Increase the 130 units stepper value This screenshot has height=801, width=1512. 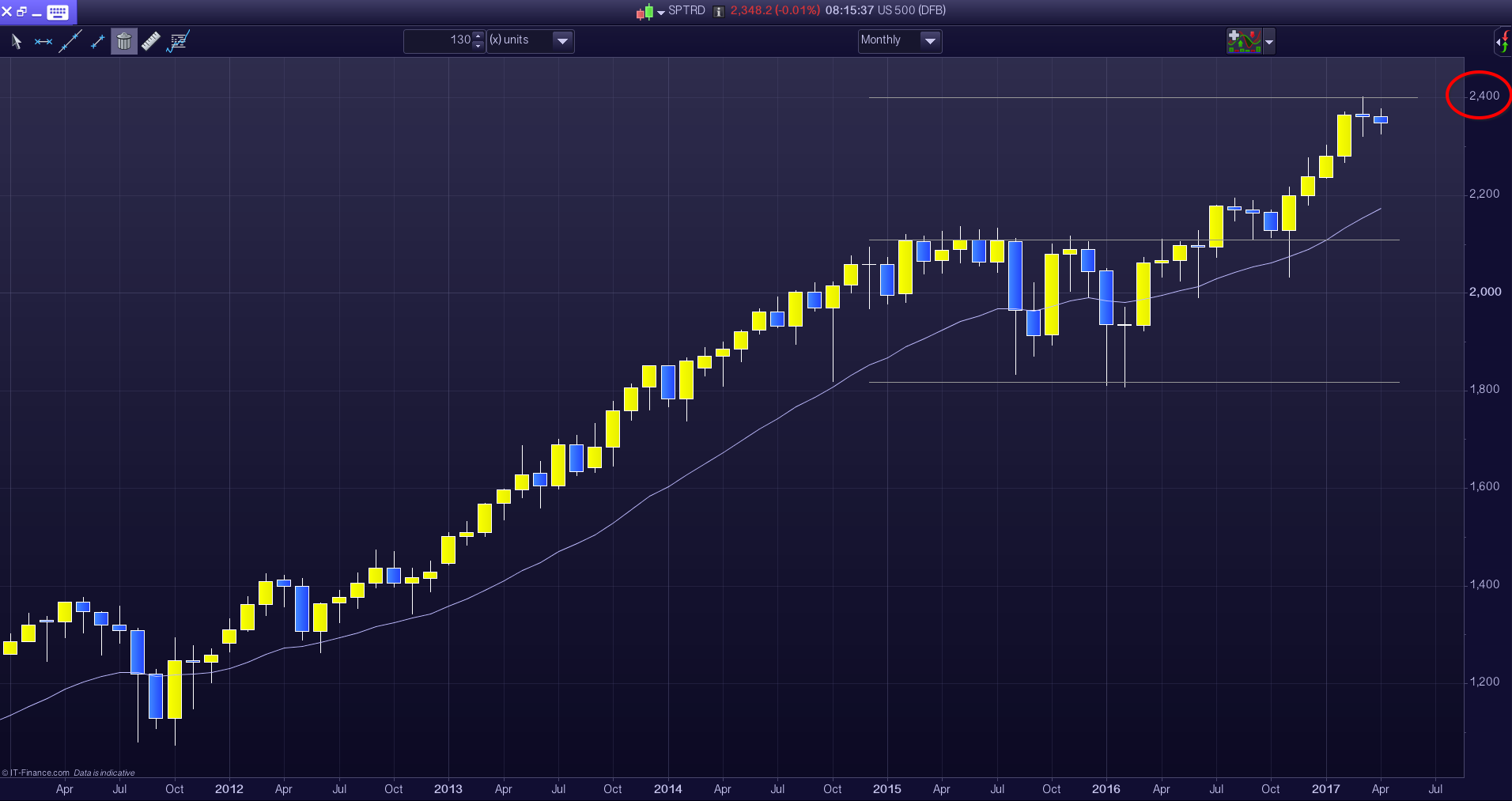[x=478, y=36]
